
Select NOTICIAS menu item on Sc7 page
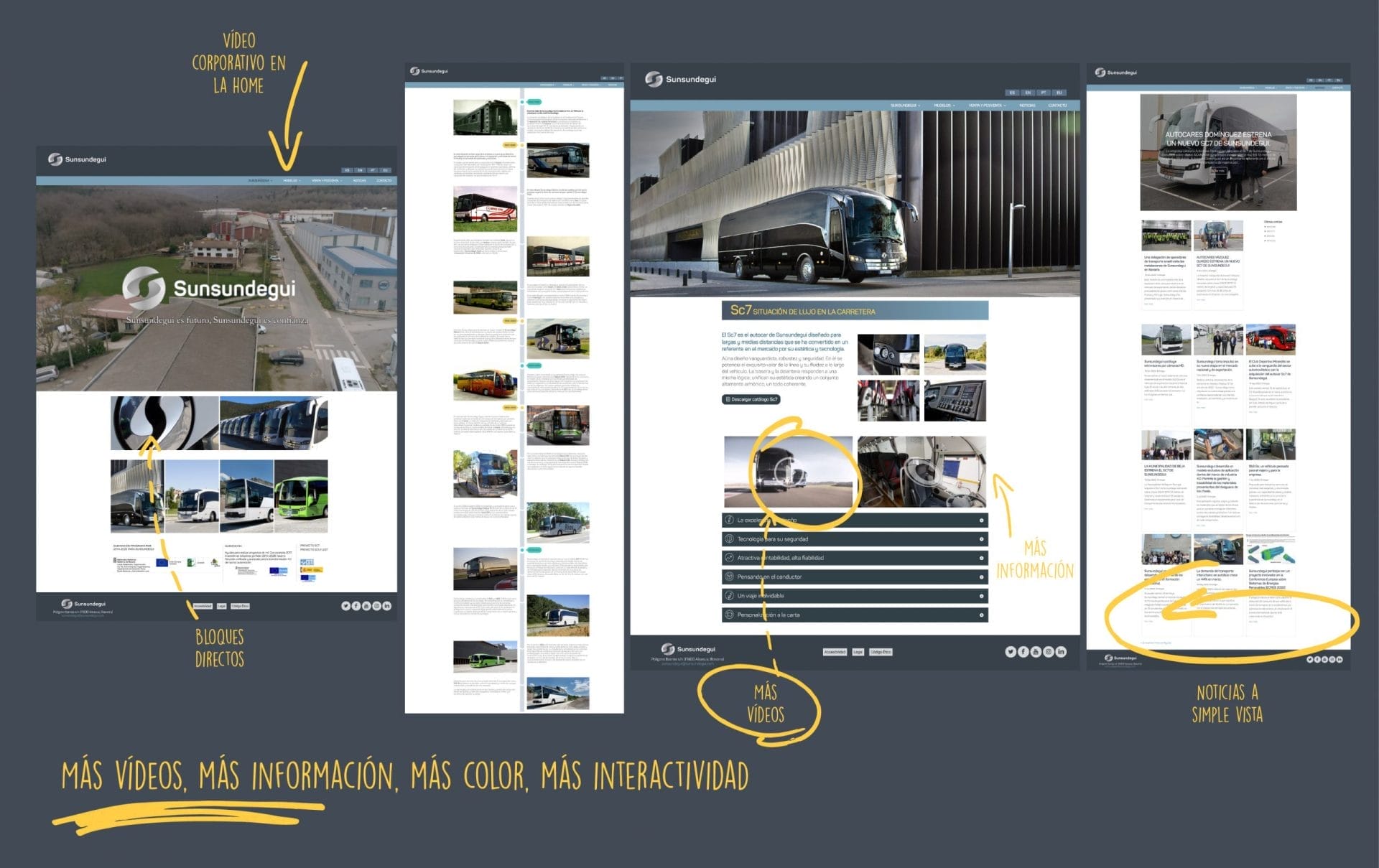tap(1027, 106)
